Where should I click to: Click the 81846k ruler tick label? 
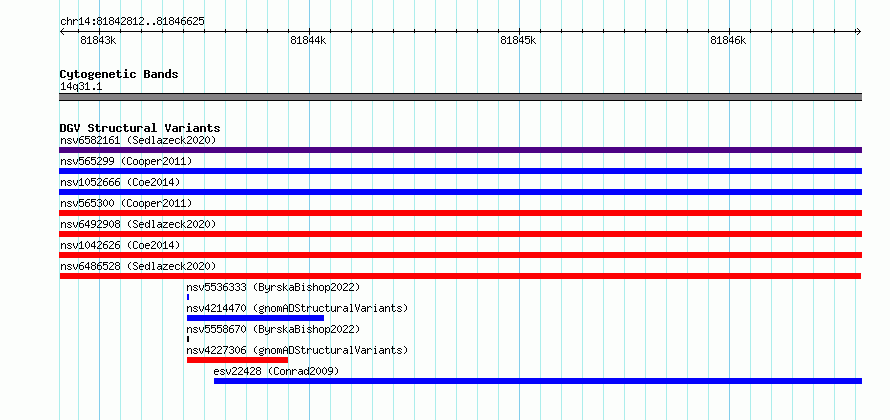(728, 40)
